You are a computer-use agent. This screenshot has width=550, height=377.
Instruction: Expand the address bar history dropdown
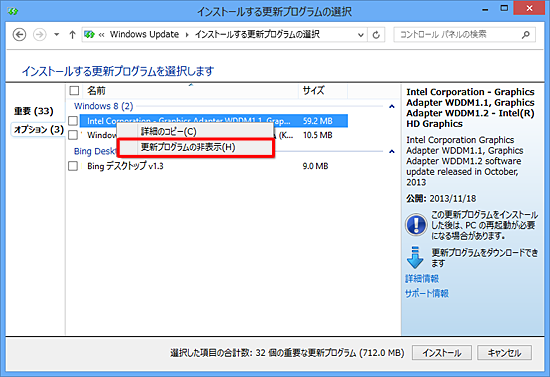click(x=360, y=35)
